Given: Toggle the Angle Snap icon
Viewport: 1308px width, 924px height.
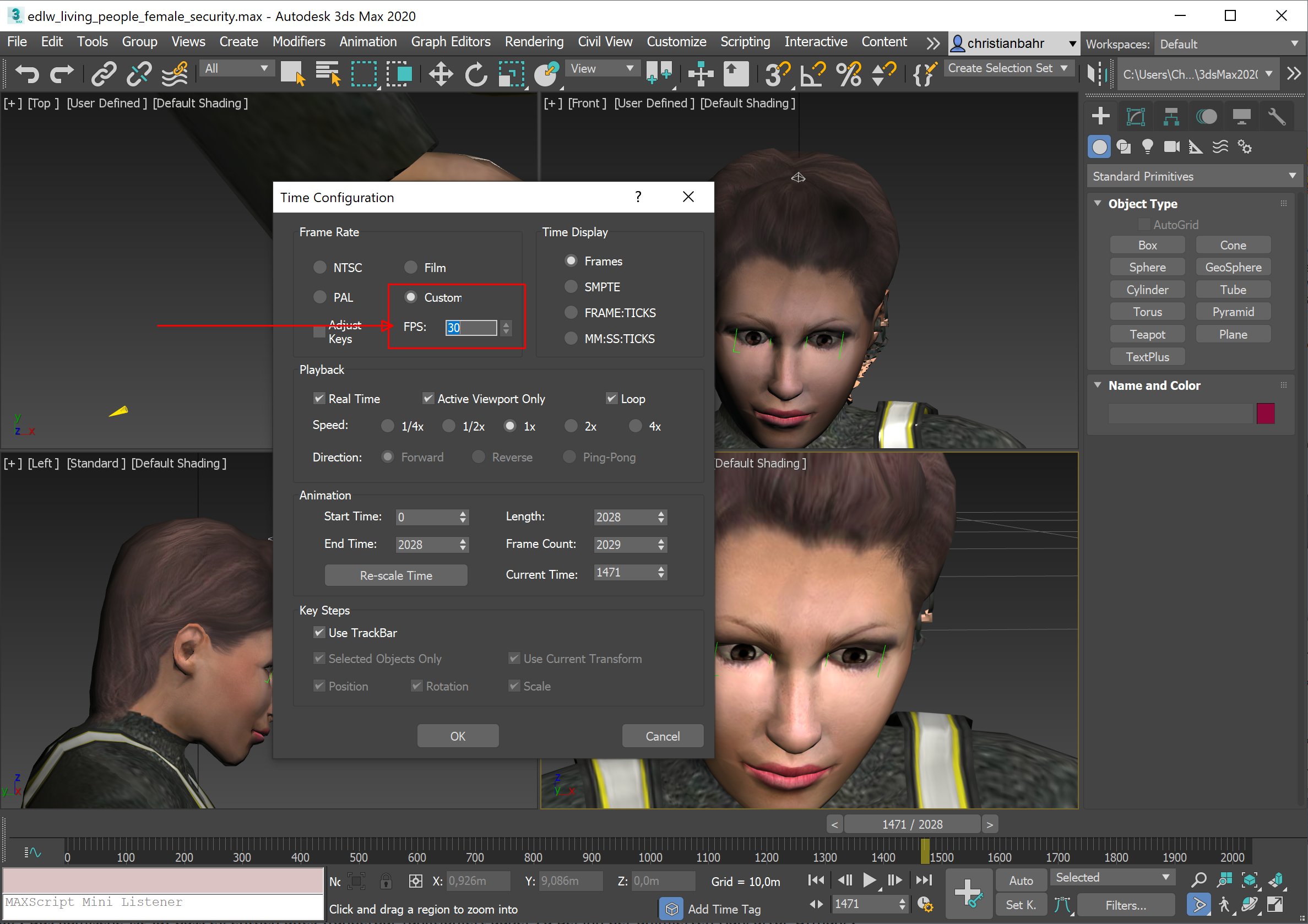Looking at the screenshot, I should pos(813,75).
